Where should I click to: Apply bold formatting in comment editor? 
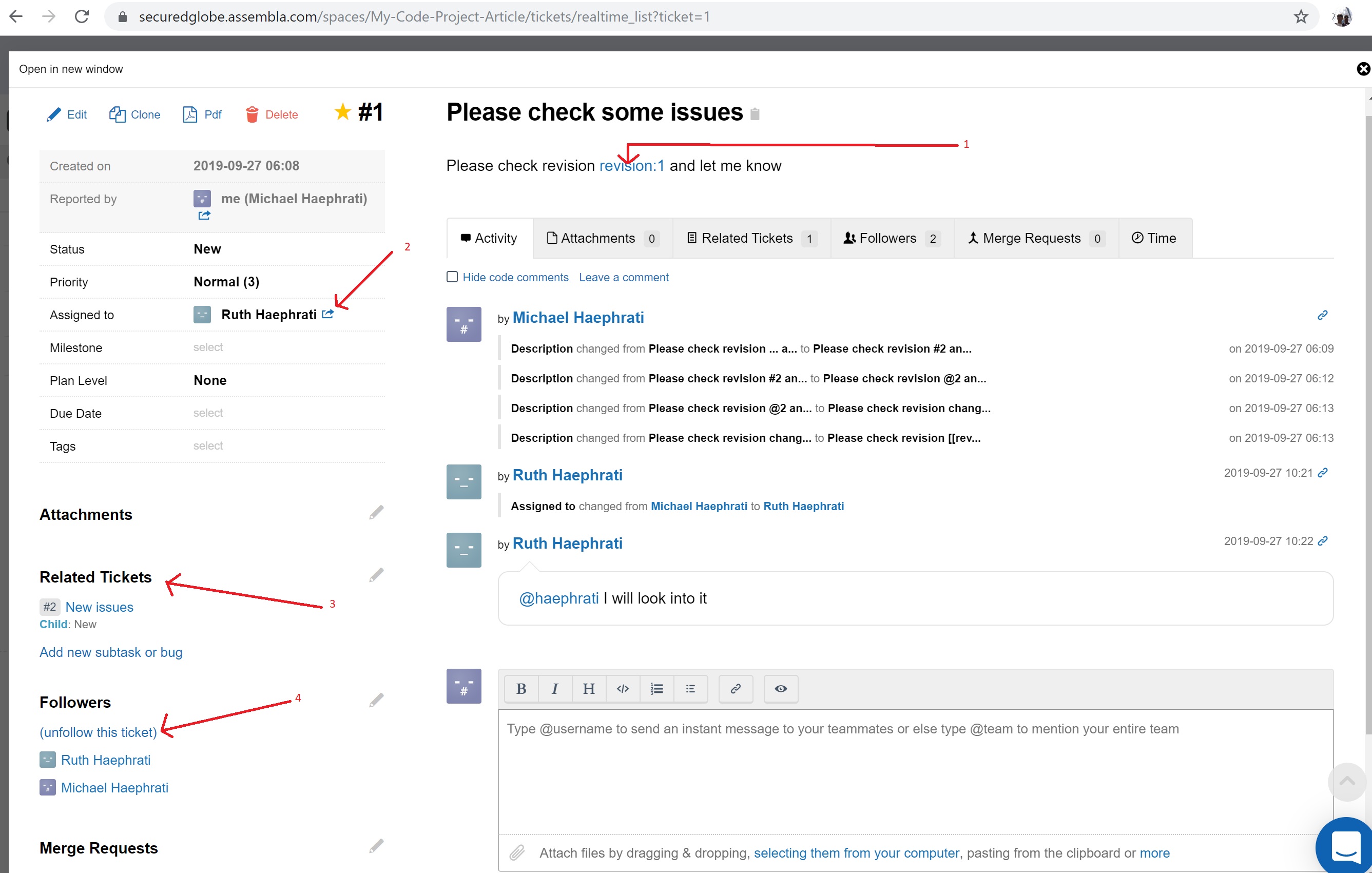[521, 689]
